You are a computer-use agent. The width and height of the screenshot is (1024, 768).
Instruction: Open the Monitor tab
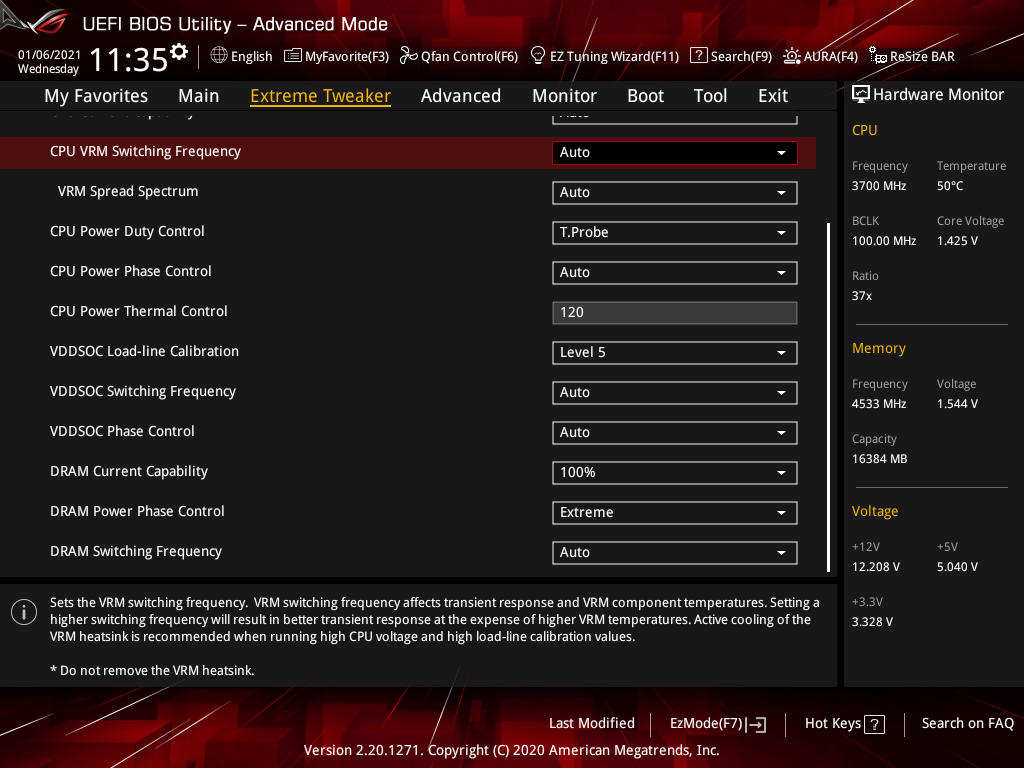click(564, 96)
